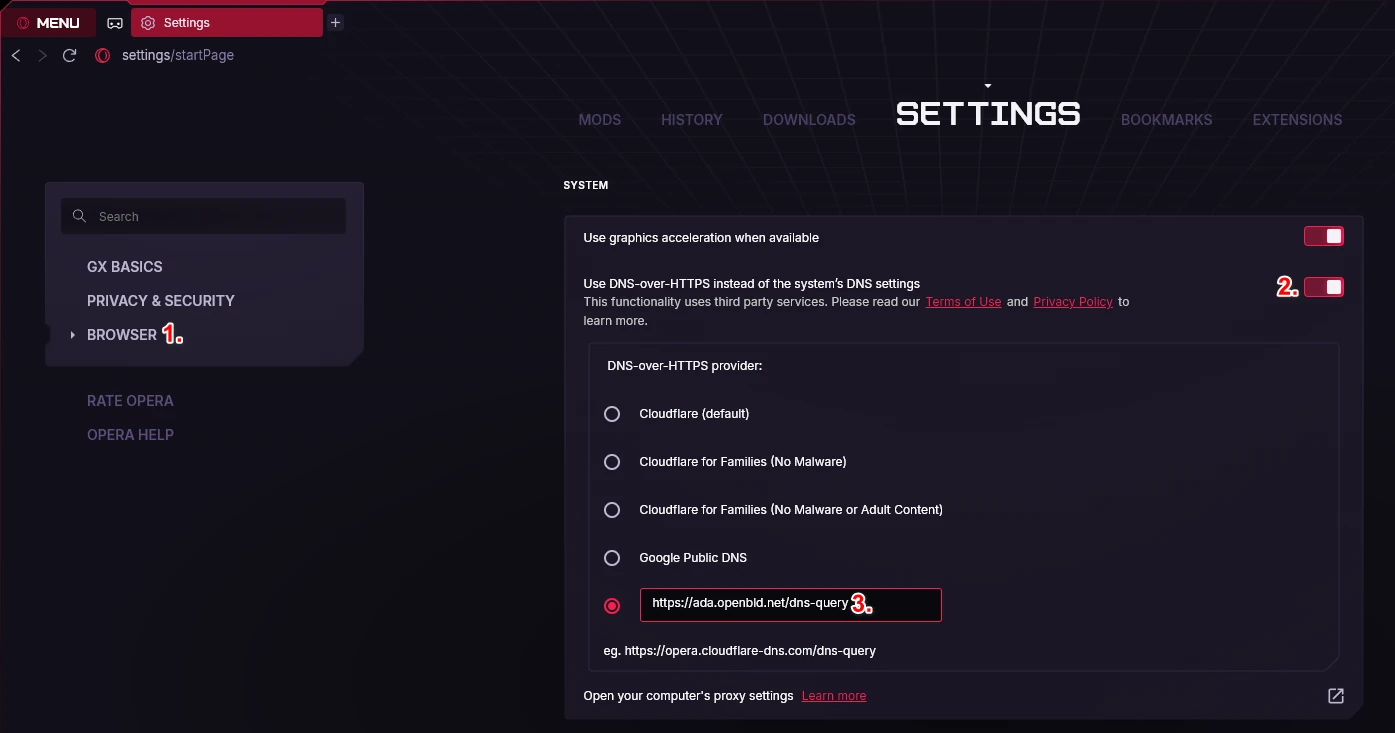This screenshot has width=1395, height=733.
Task: Switch to the Extensions tab
Action: (1297, 120)
